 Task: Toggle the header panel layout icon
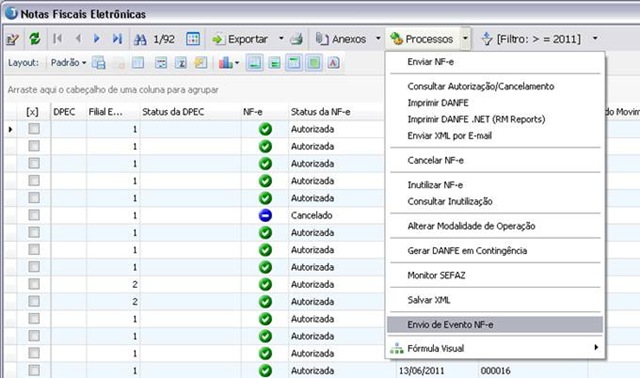(x=294, y=63)
